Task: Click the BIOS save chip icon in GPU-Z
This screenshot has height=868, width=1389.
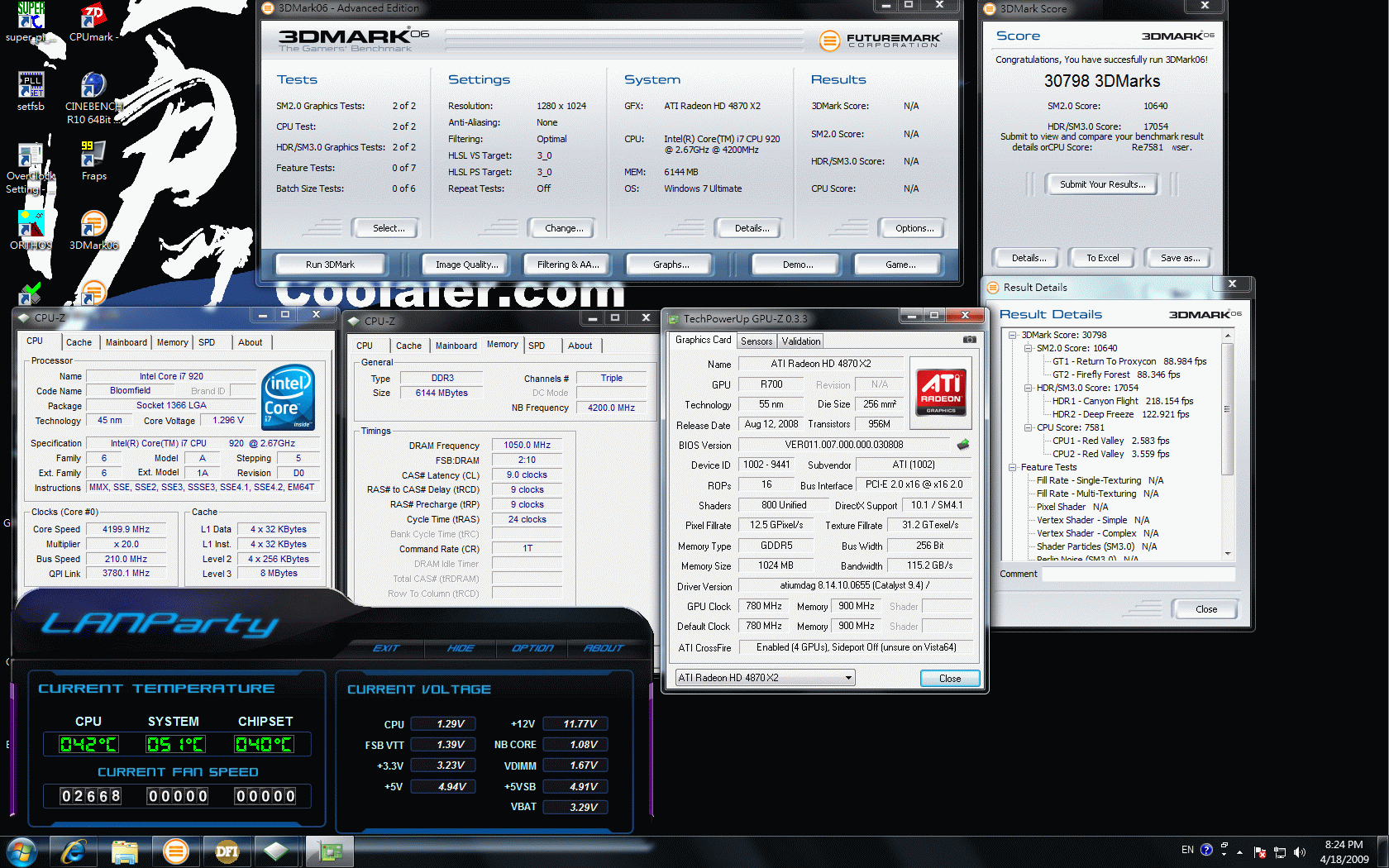Action: (963, 445)
